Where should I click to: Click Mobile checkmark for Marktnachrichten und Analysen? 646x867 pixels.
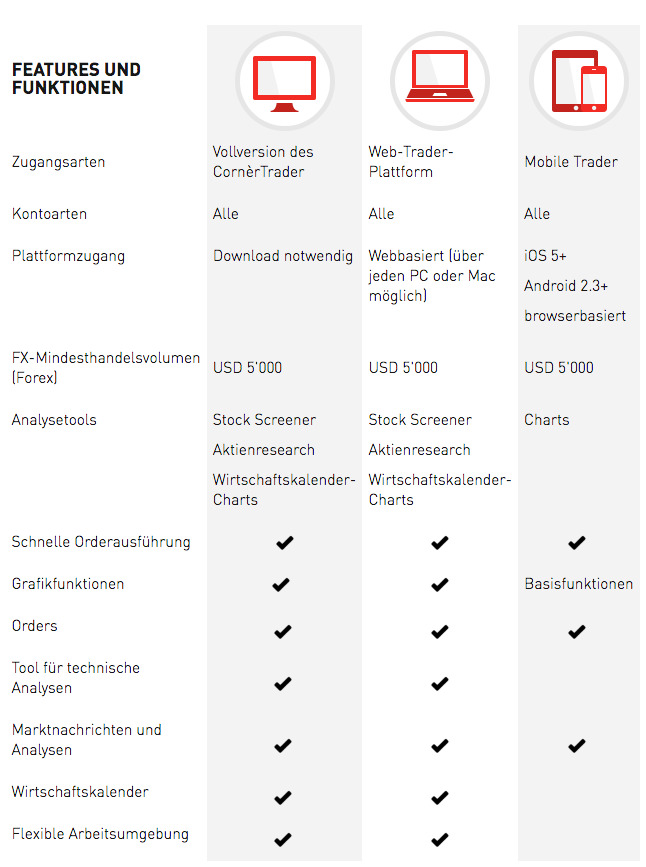(575, 745)
